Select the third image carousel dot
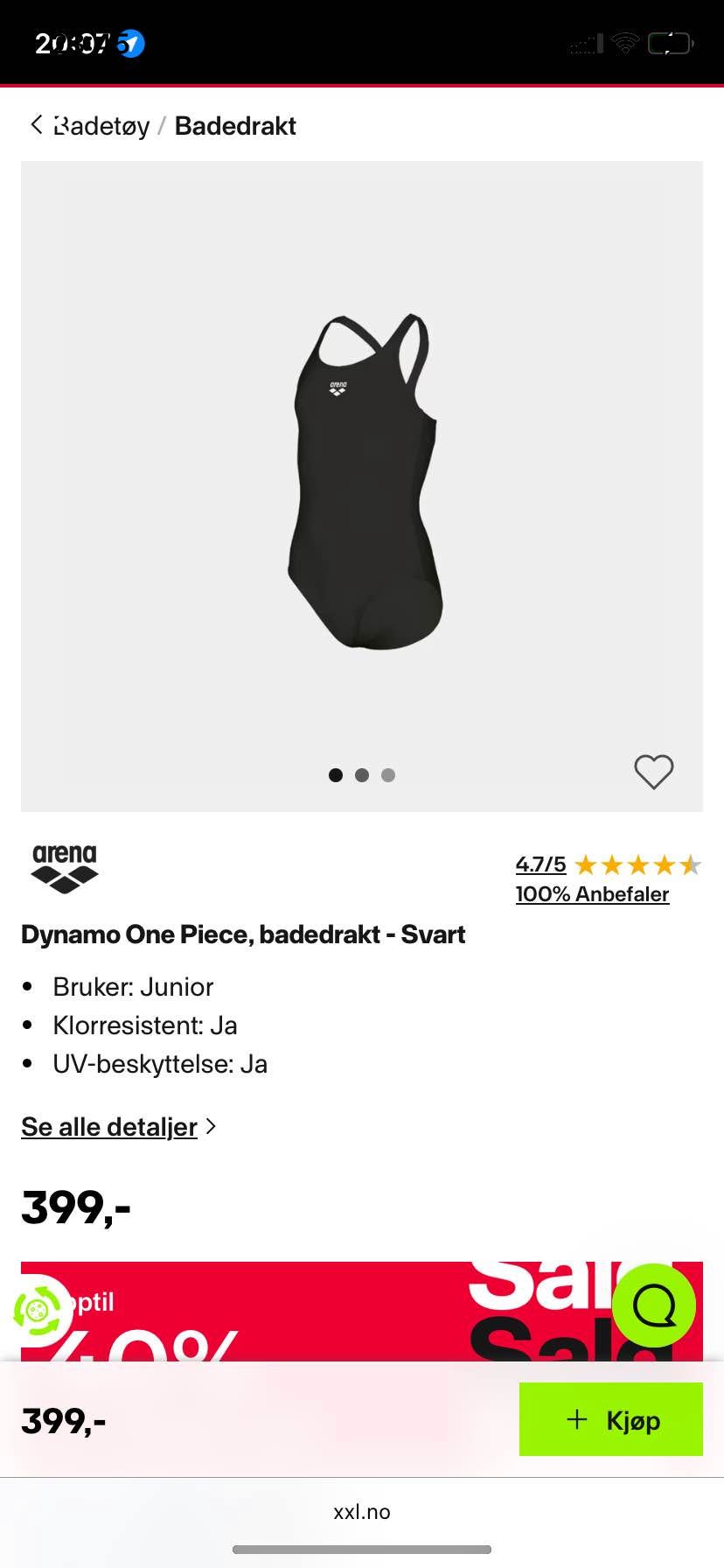Screen dimensions: 724x1568 pyautogui.click(x=388, y=775)
